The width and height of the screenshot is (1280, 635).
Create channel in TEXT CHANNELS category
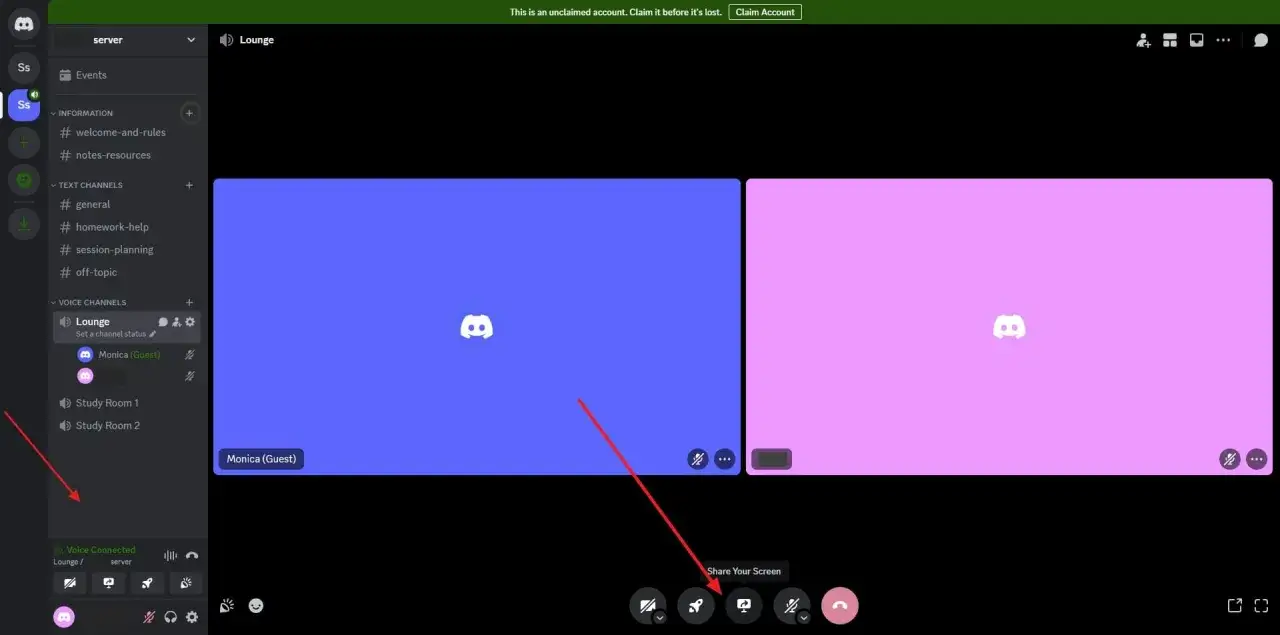[x=189, y=185]
